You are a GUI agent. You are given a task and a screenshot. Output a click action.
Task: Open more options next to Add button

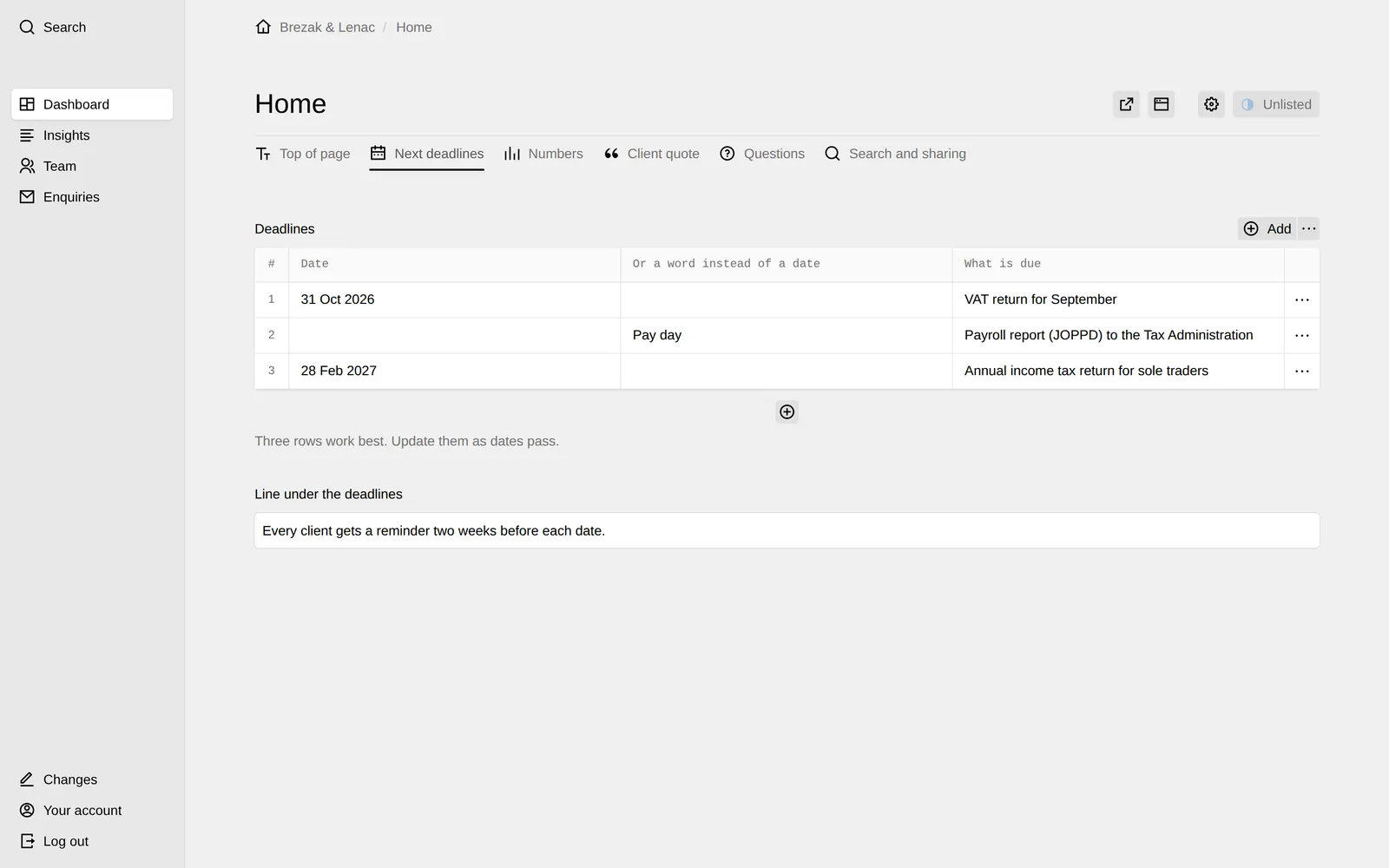(1309, 229)
